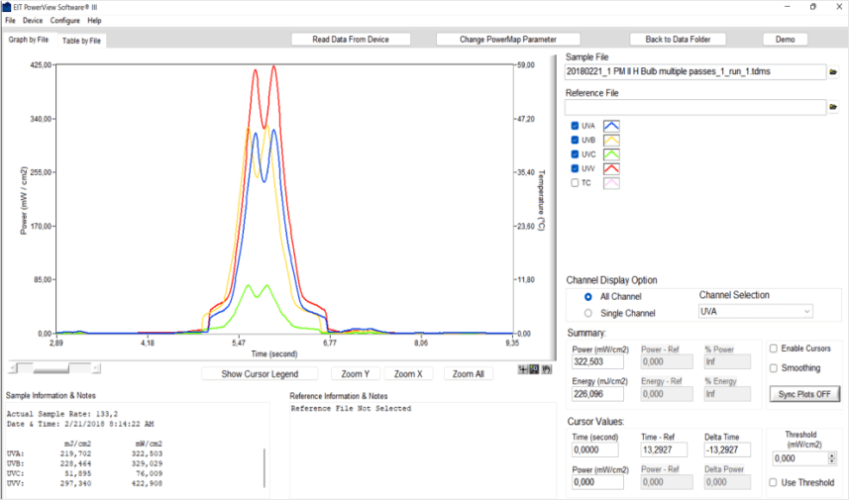
Task: Click the UVC green plot style icon
Action: point(610,154)
